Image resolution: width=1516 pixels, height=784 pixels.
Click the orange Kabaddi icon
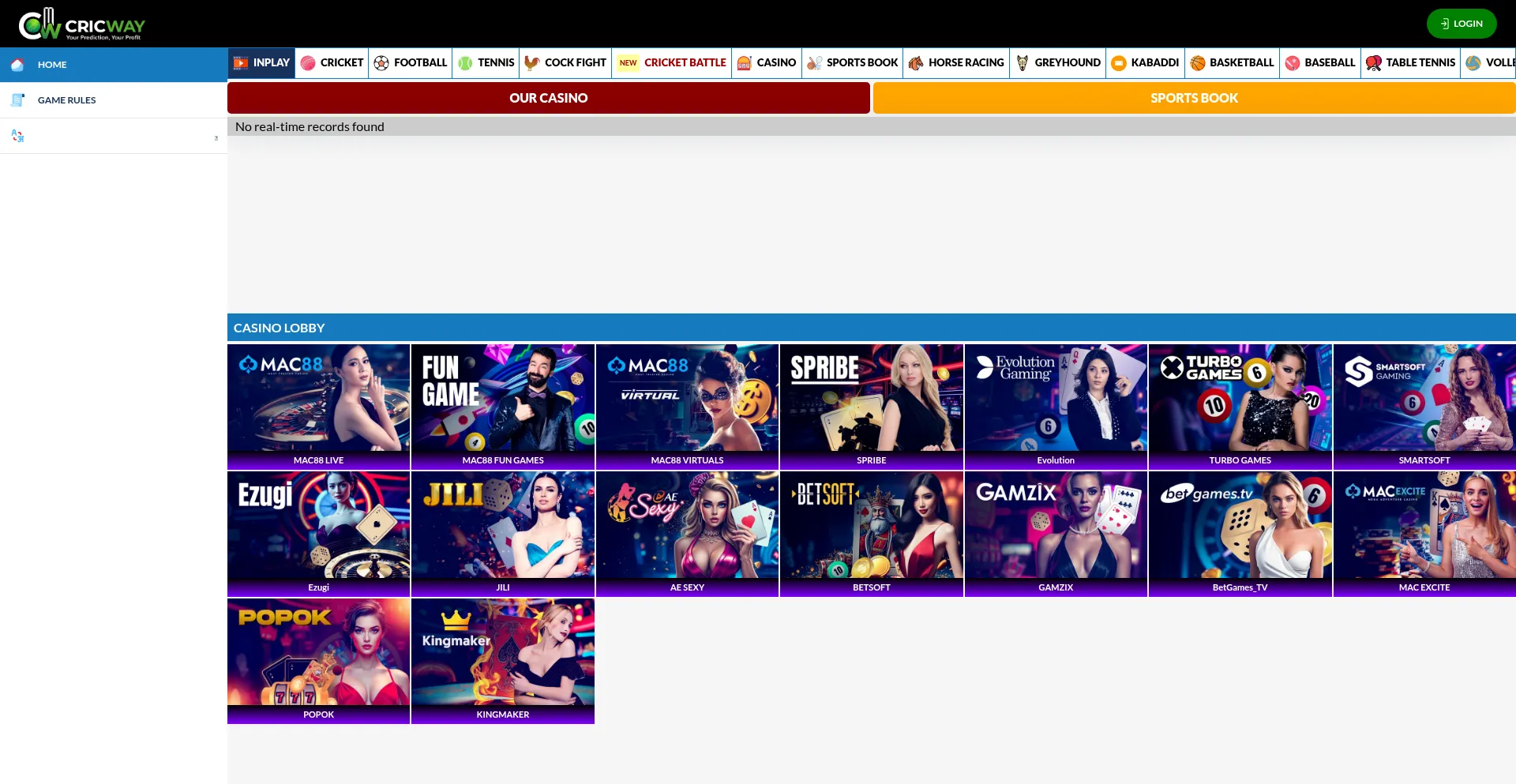pos(1119,63)
